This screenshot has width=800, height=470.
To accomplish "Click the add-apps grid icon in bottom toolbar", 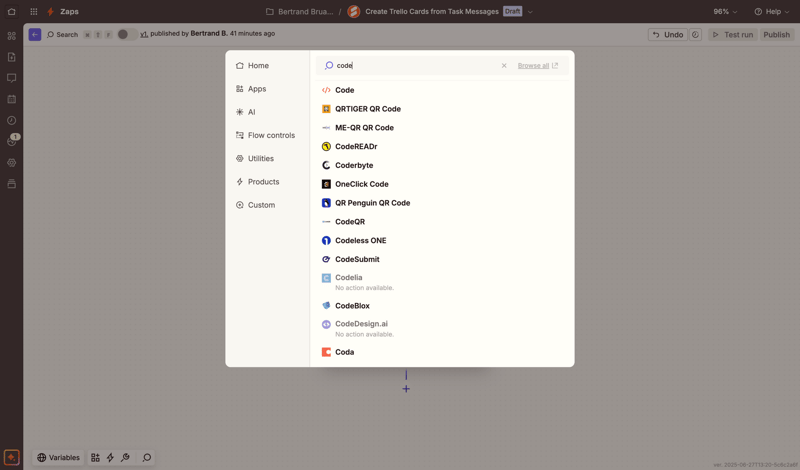I will point(95,457).
